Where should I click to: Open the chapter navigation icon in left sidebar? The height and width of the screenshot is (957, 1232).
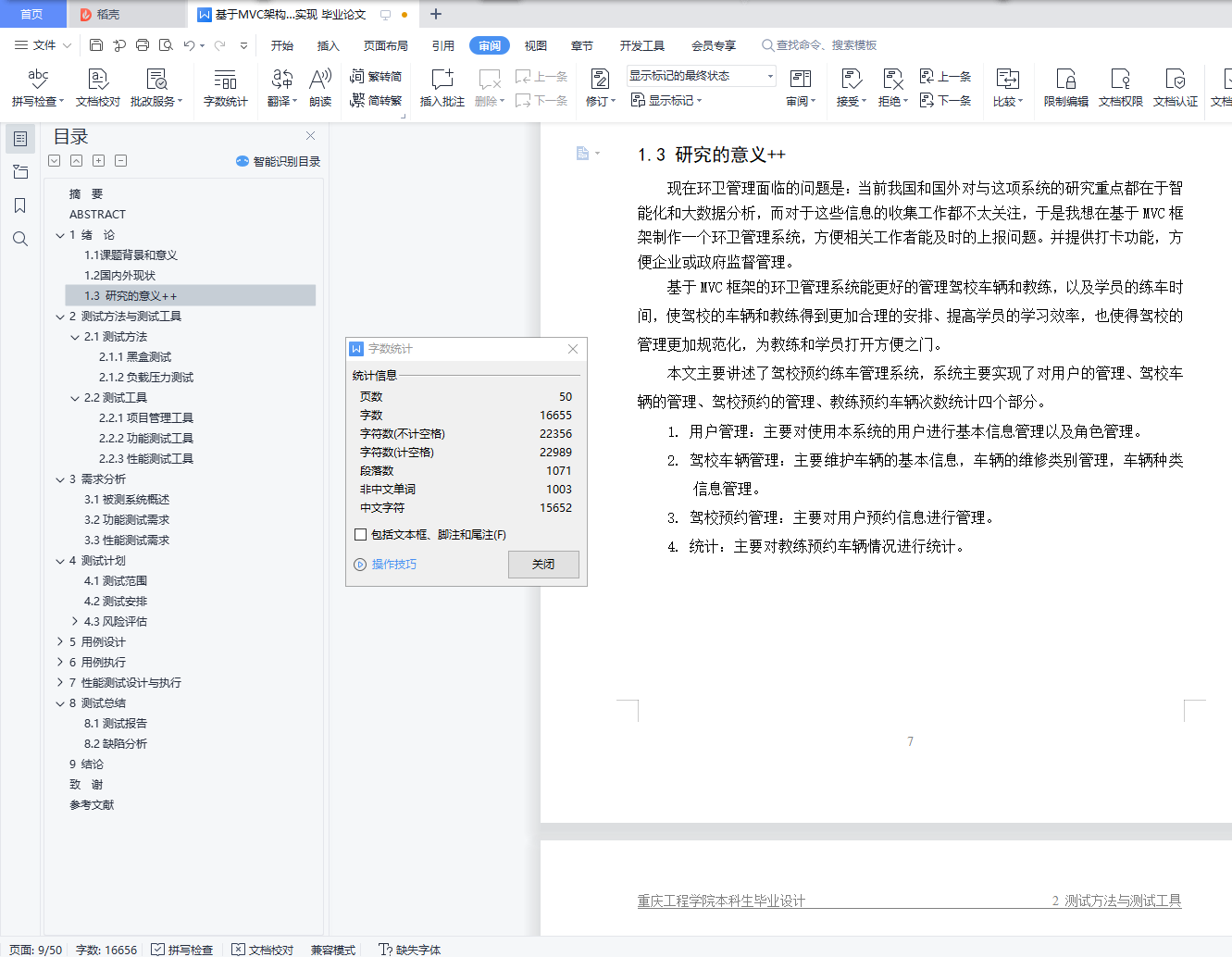tap(20, 172)
